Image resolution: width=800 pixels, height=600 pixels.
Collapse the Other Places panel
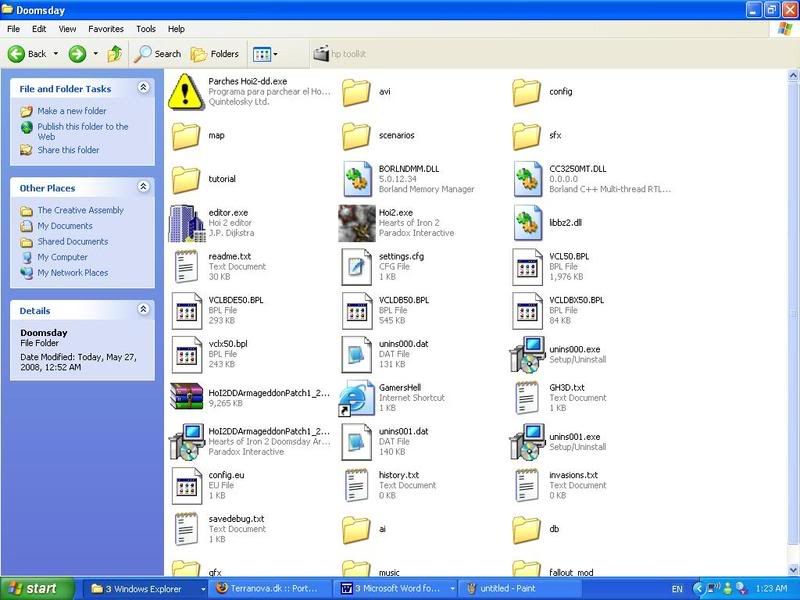(144, 187)
